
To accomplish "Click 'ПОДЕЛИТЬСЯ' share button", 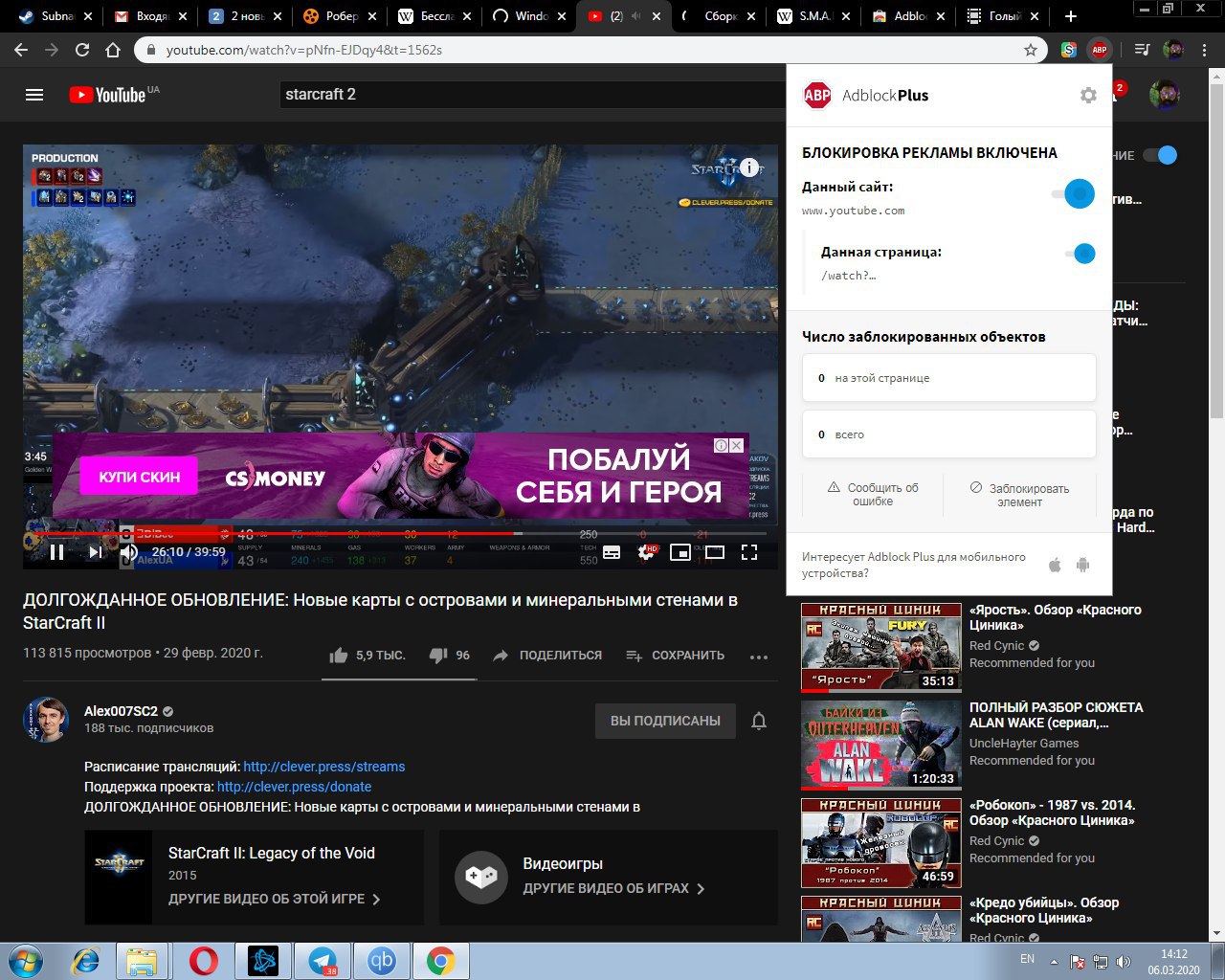I will click(x=547, y=656).
